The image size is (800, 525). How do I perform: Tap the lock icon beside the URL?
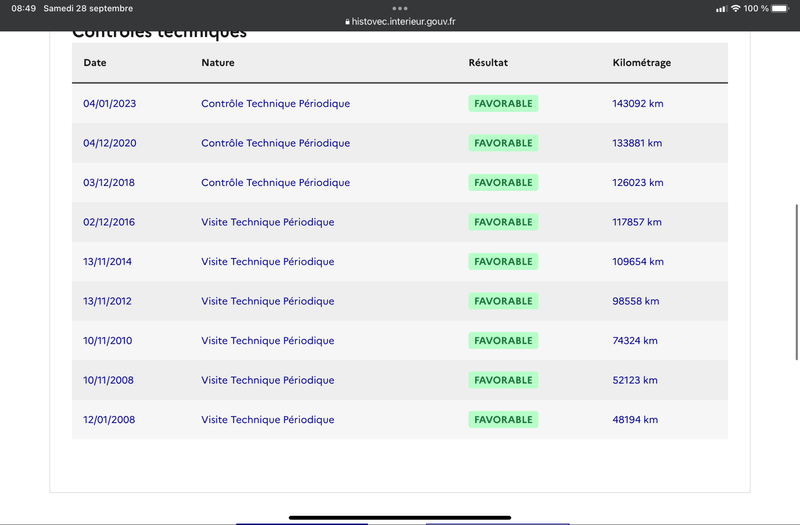click(x=347, y=21)
